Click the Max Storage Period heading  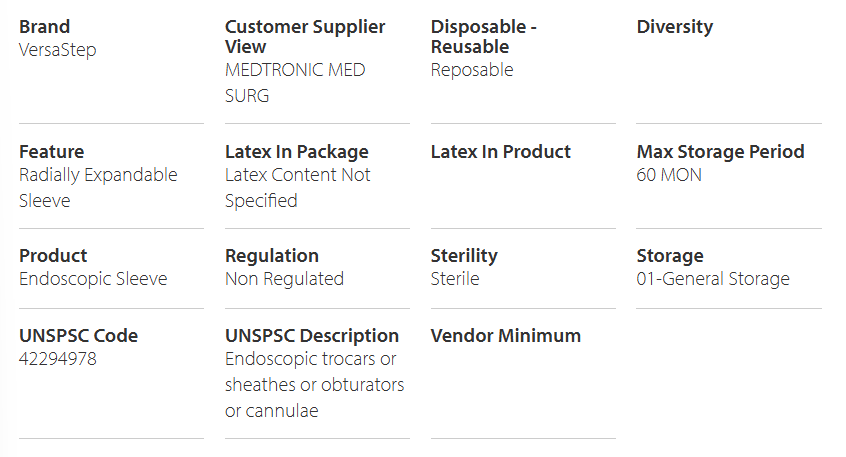pyautogui.click(x=720, y=152)
